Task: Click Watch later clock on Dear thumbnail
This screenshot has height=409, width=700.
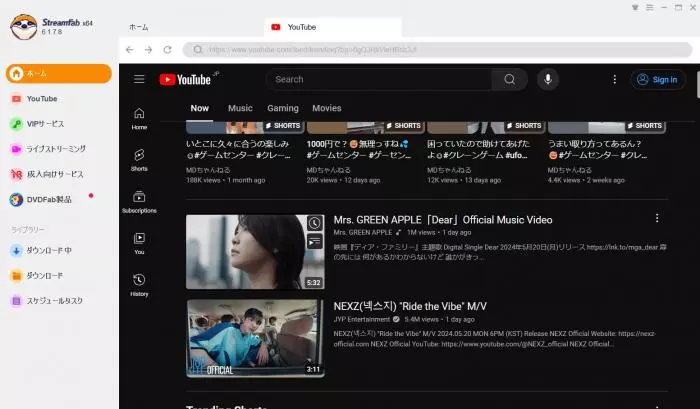Action: click(x=314, y=223)
